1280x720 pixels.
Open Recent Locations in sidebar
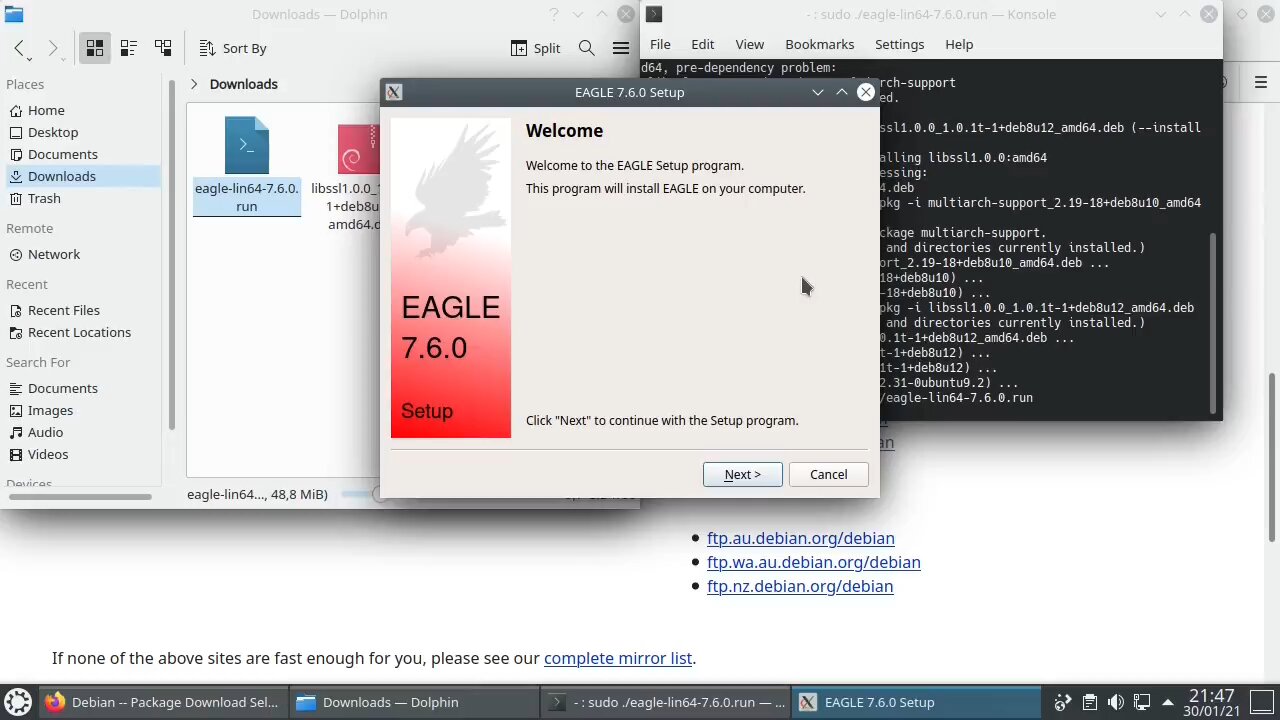80,332
